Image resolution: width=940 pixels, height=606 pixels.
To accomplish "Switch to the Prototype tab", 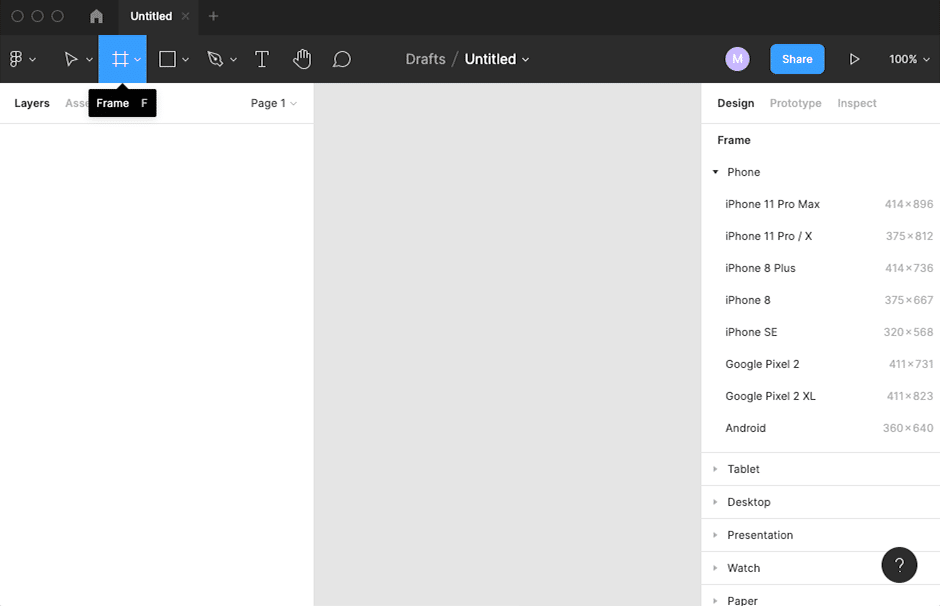I will tap(796, 103).
